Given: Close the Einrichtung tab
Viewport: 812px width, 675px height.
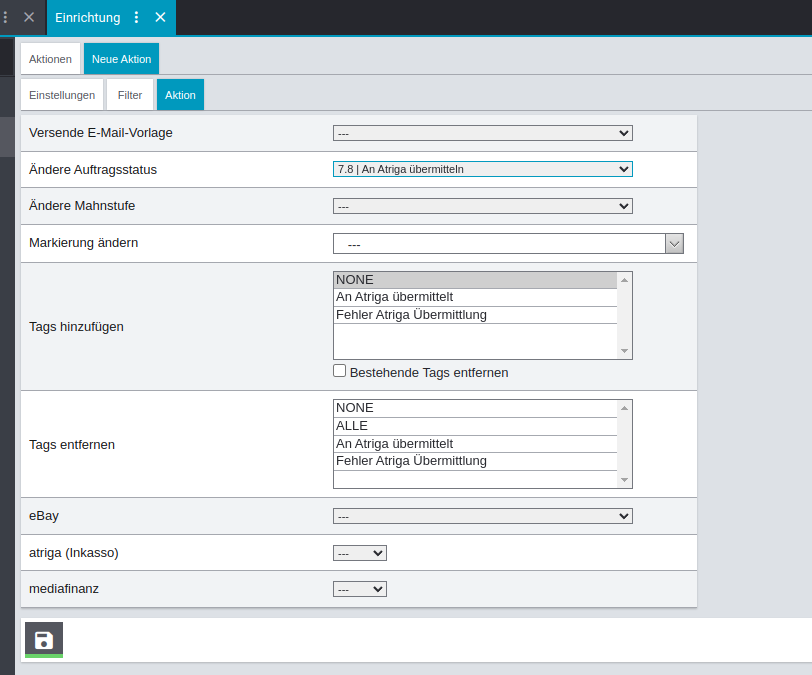Looking at the screenshot, I should pyautogui.click(x=161, y=18).
